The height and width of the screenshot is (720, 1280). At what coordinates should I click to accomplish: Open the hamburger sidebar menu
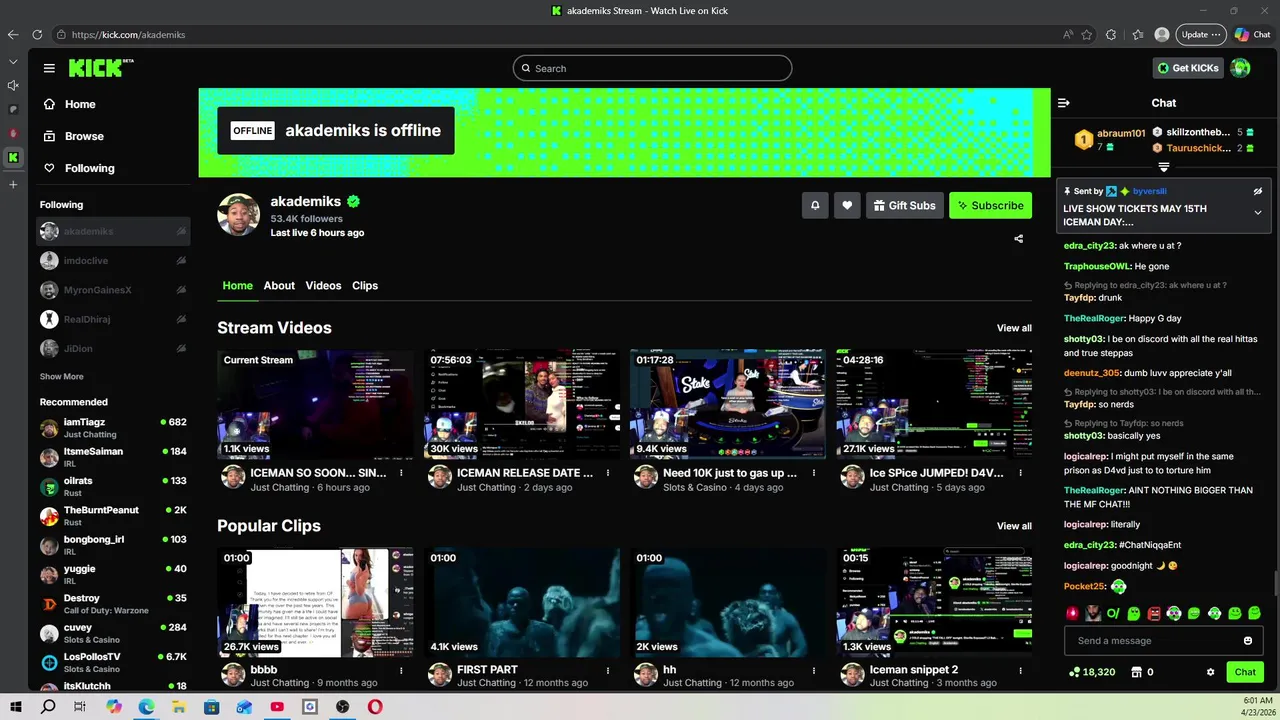pyautogui.click(x=49, y=68)
